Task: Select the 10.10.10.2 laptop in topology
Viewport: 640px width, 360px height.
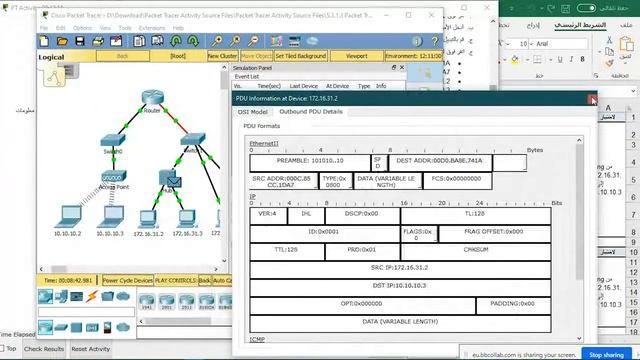Action: tap(68, 217)
